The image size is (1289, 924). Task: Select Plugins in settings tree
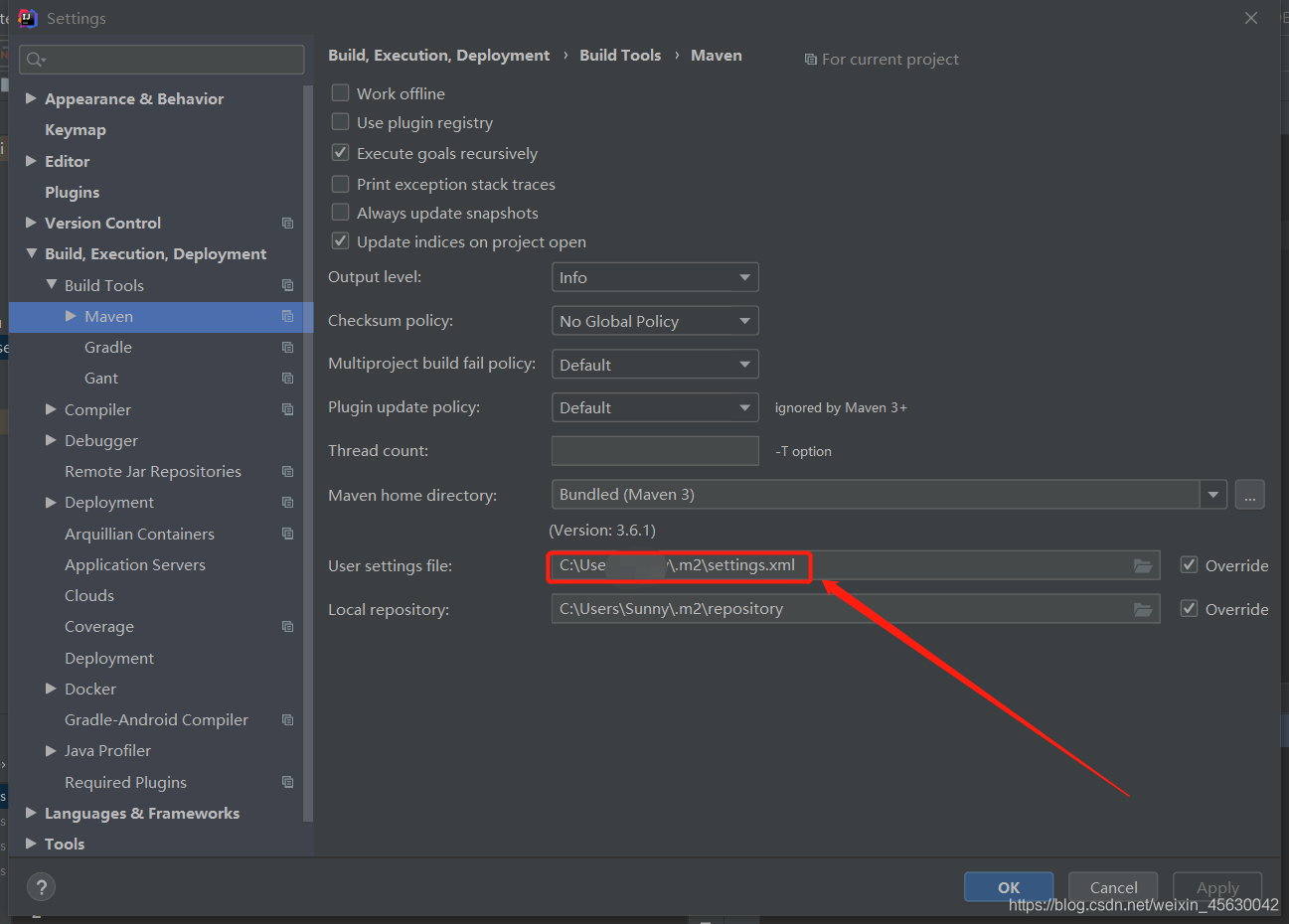pyautogui.click(x=72, y=193)
